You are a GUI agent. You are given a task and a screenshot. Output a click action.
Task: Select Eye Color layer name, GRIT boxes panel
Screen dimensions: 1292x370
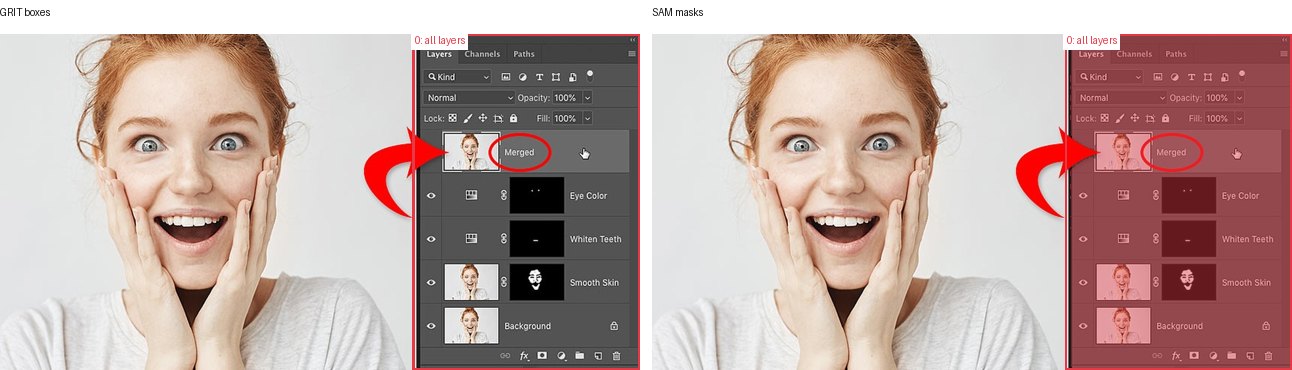[x=588, y=196]
